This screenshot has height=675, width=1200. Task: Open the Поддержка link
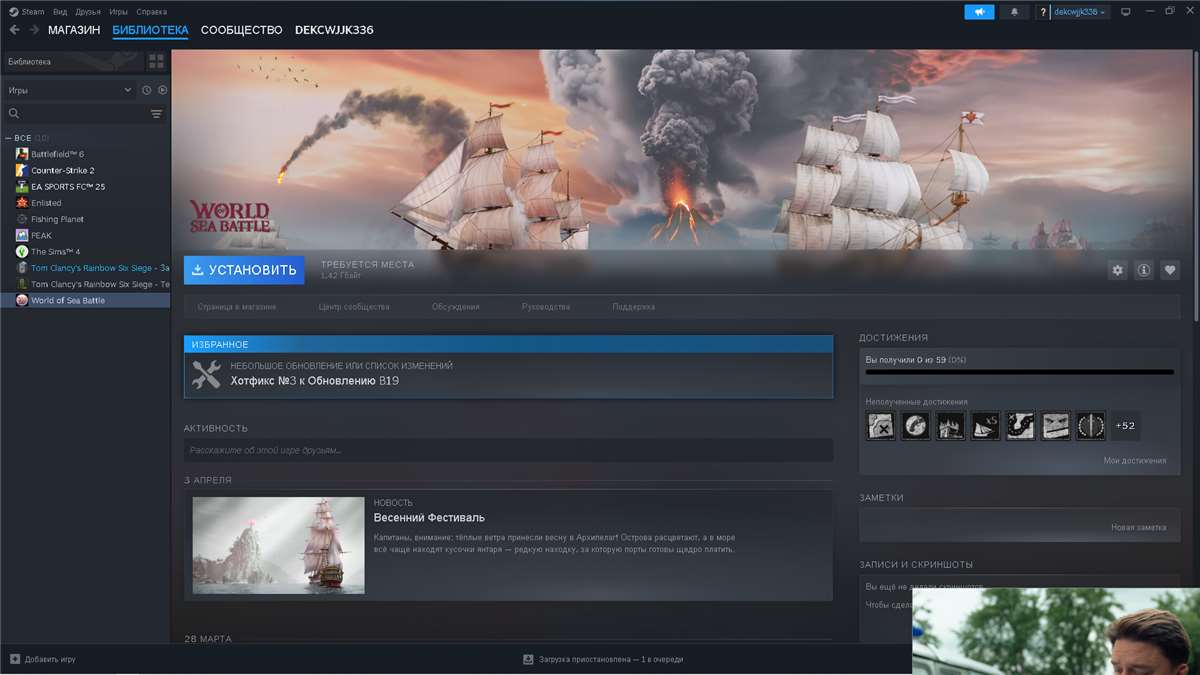634,307
